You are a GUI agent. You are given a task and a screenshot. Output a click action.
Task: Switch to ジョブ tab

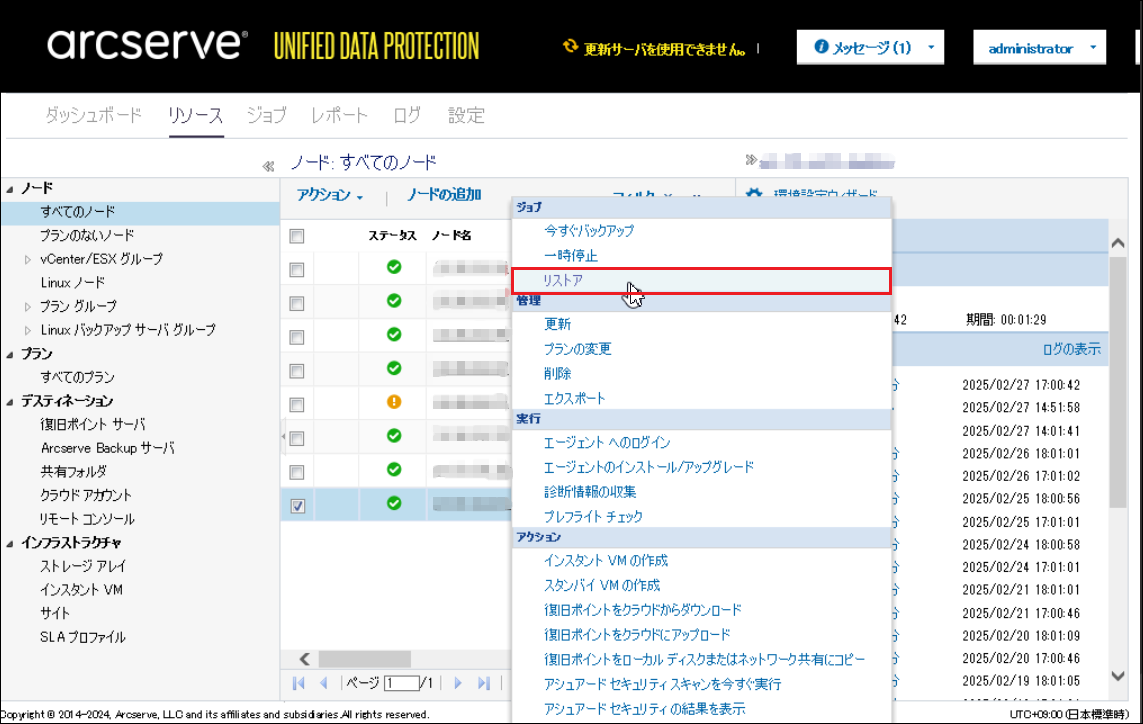click(266, 115)
